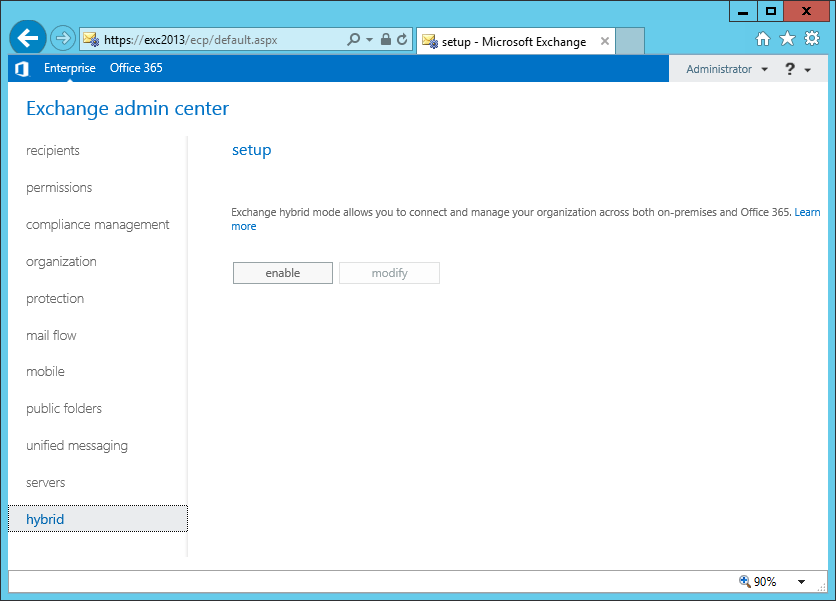Select hybrid in the left navigation
The height and width of the screenshot is (601, 836).
point(98,519)
